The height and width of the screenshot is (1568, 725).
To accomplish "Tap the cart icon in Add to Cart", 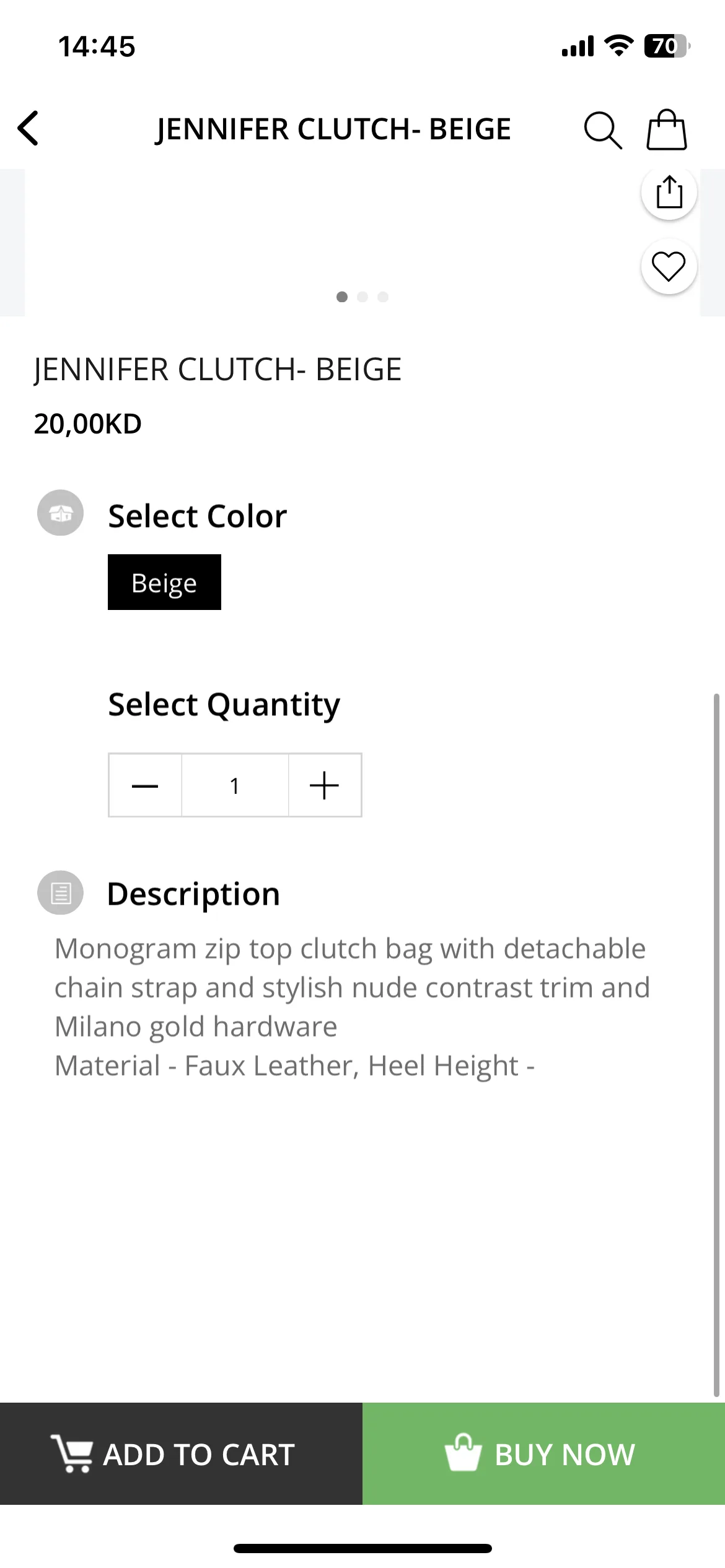I will [72, 1453].
